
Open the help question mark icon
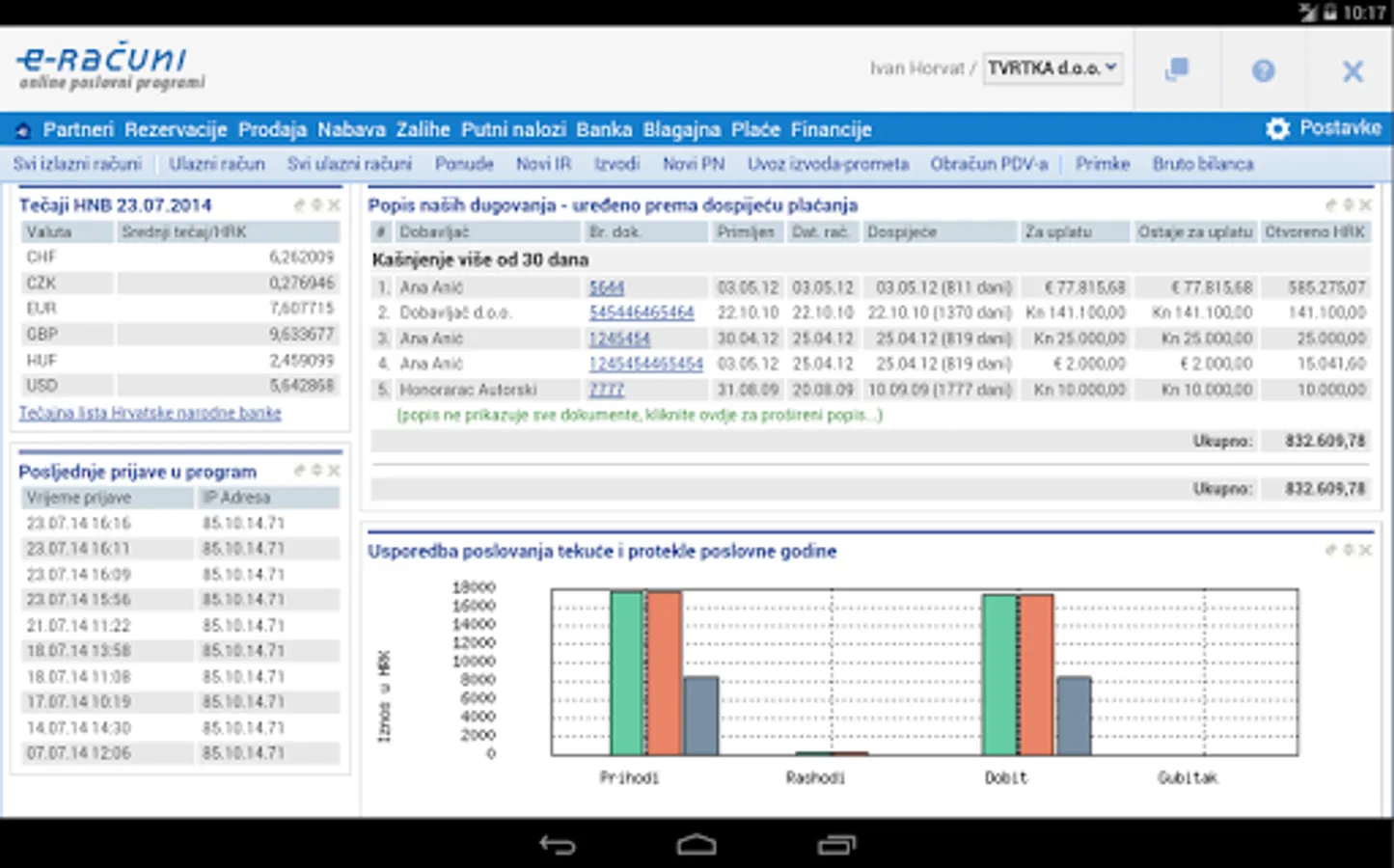tap(1263, 70)
